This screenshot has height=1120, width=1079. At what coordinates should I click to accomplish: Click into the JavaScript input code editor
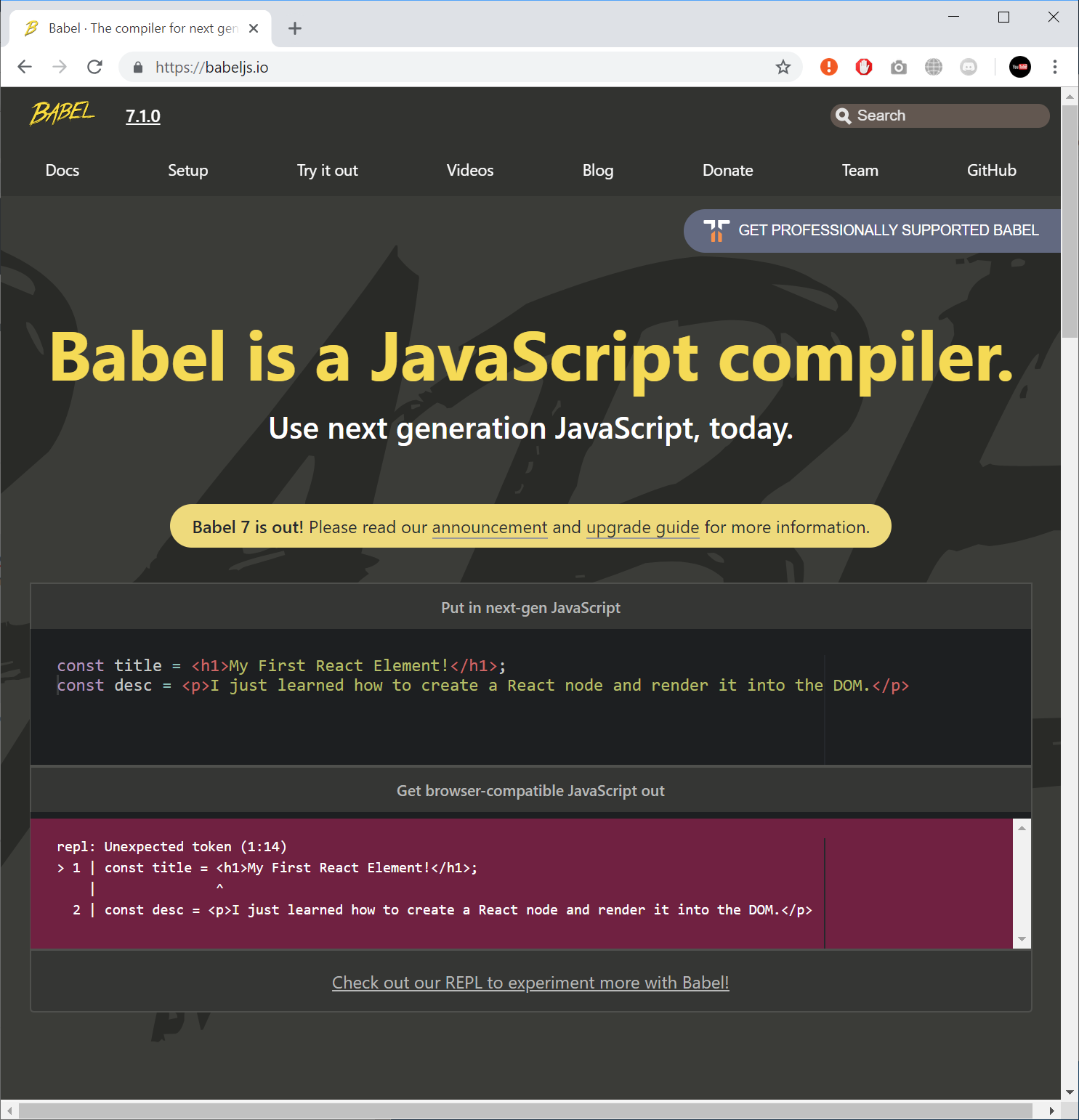[x=530, y=697]
